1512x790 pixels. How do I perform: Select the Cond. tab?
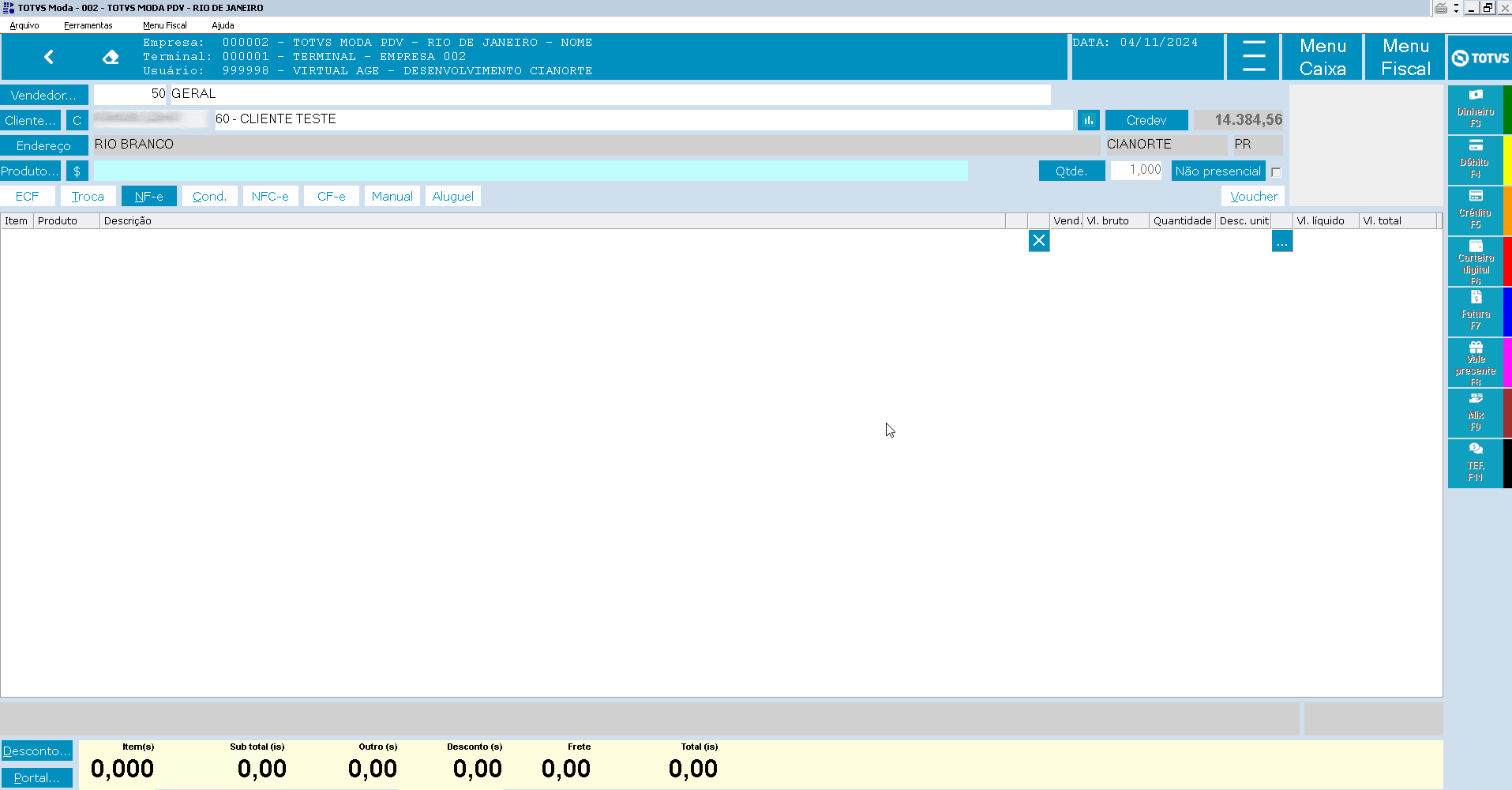(x=209, y=196)
